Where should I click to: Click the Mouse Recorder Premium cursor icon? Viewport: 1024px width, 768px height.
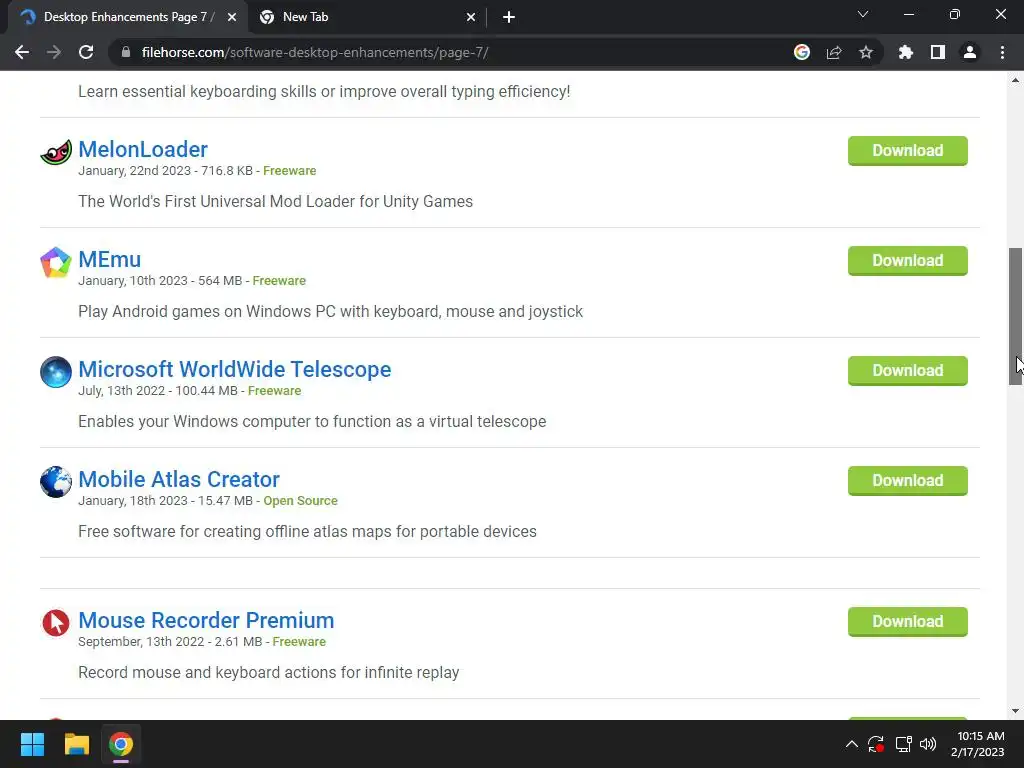click(56, 623)
